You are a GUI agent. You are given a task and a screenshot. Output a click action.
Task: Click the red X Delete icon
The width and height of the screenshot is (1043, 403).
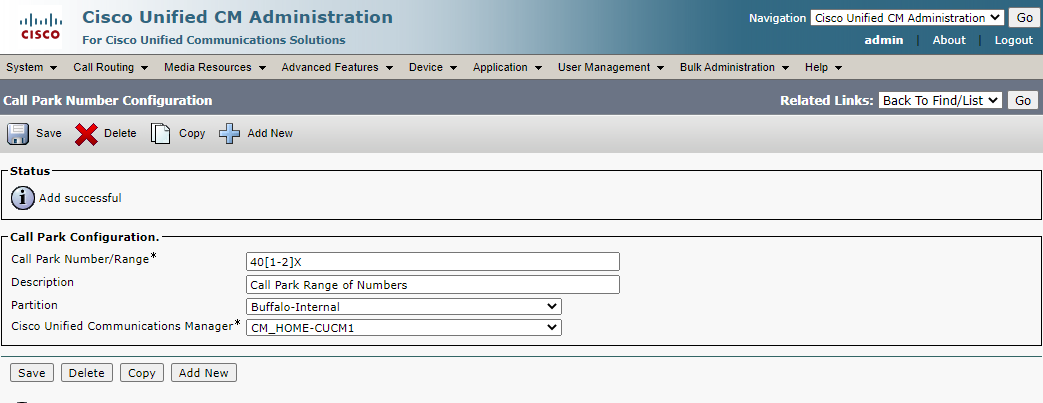(x=87, y=134)
